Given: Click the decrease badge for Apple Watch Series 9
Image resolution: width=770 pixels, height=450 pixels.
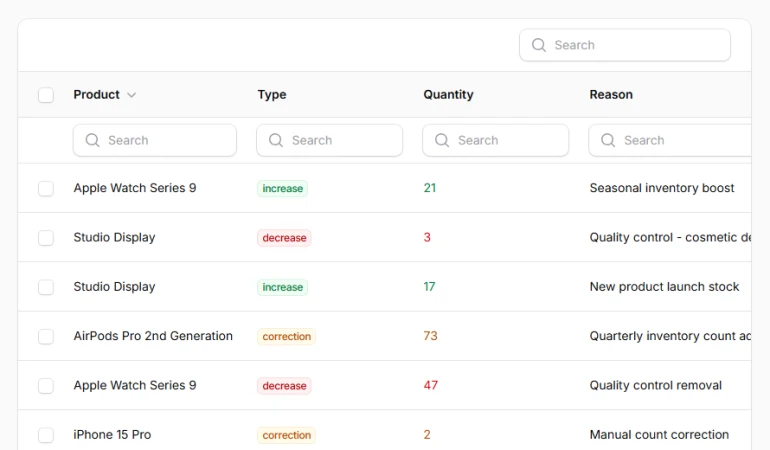Looking at the screenshot, I should [x=284, y=386].
